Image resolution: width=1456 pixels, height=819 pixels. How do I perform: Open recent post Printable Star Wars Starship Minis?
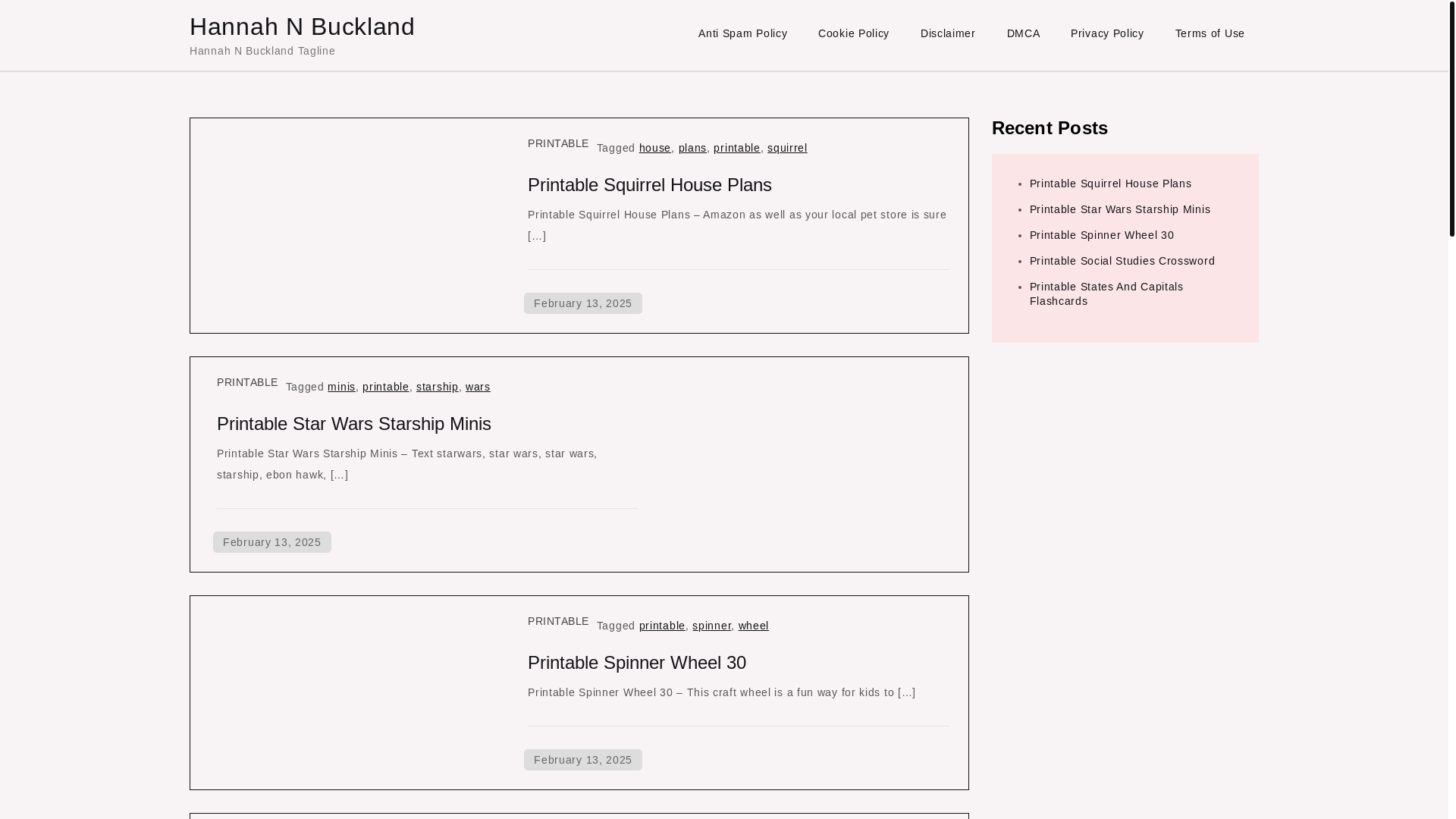[1119, 209]
